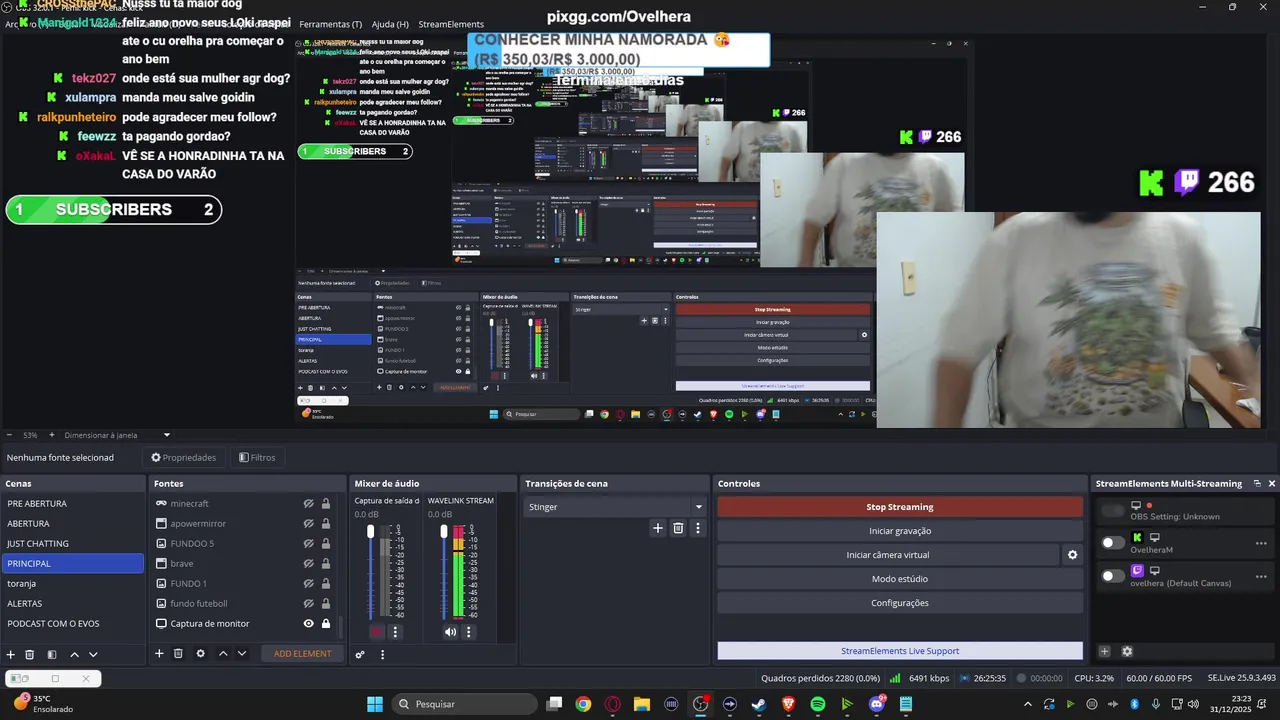Open Filtros for selected source
Screen dimensions: 1280x720
click(x=257, y=457)
